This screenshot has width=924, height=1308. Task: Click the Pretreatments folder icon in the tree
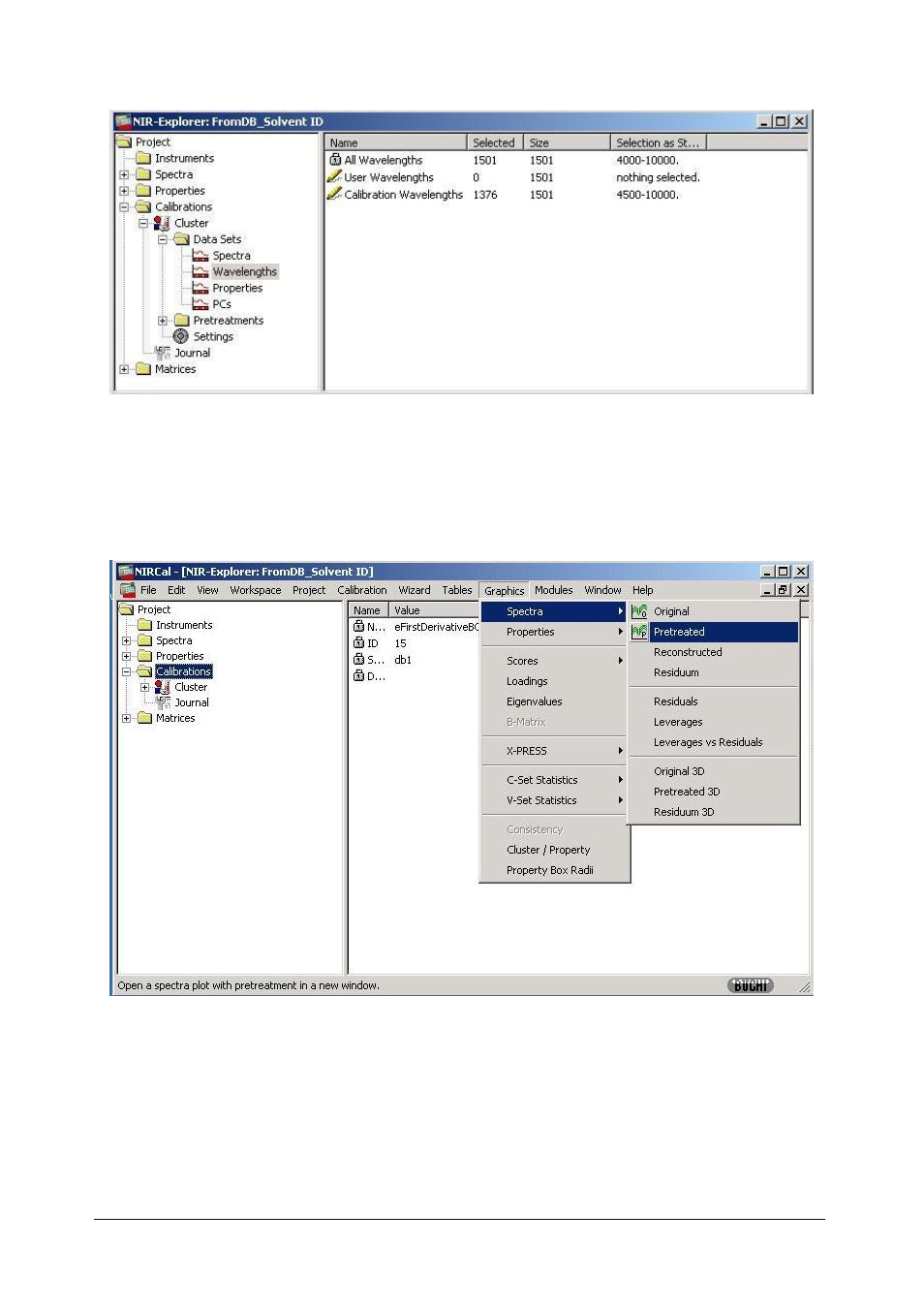(181, 321)
